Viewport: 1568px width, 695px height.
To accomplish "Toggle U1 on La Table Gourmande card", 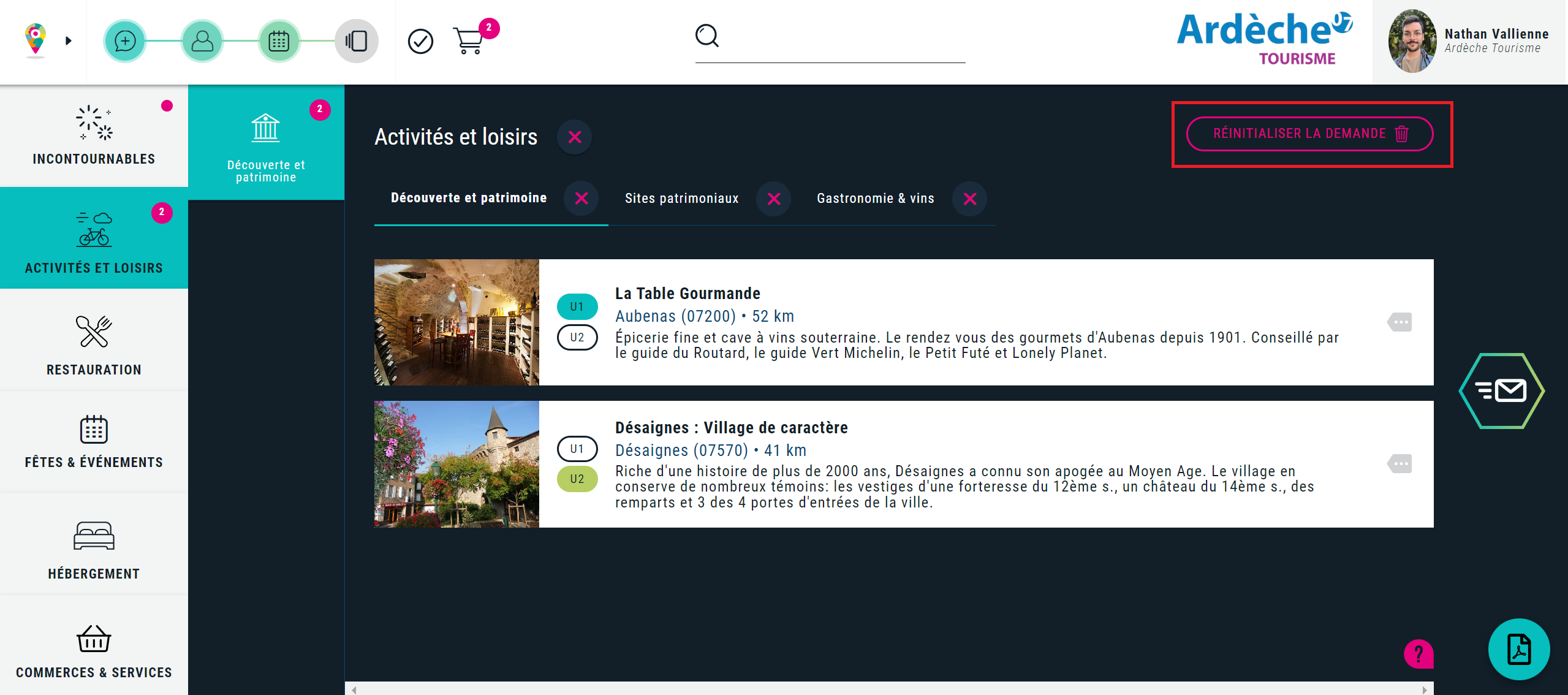I will point(577,306).
